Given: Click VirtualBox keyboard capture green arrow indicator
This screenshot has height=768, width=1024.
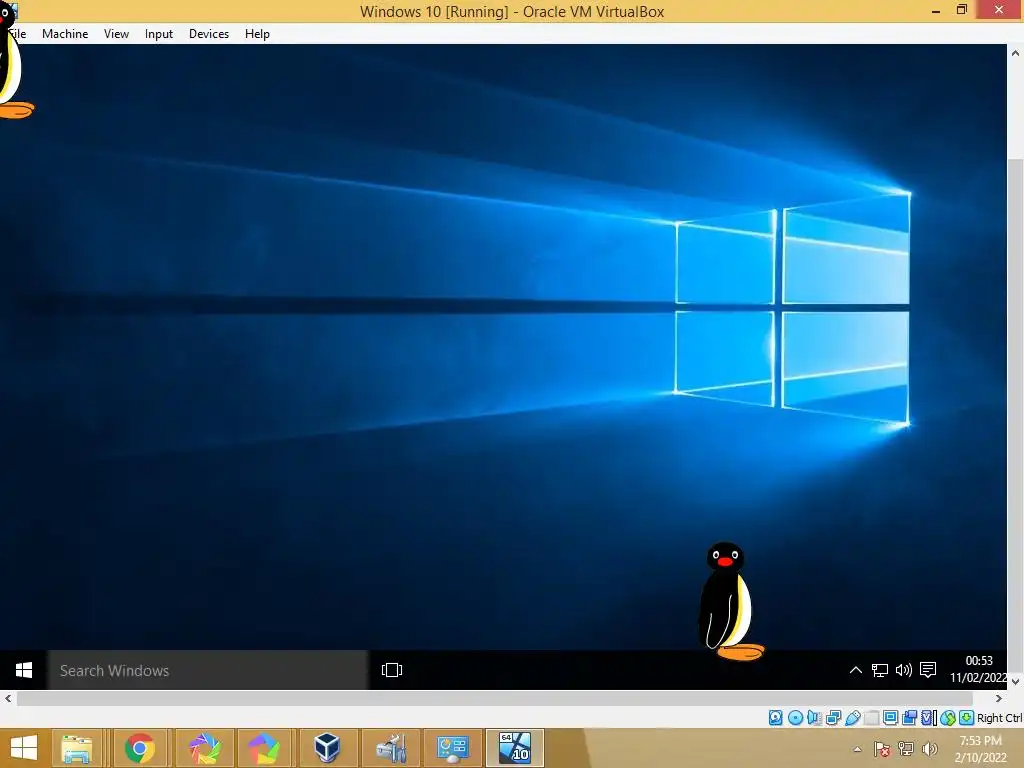Looking at the screenshot, I should tap(967, 718).
